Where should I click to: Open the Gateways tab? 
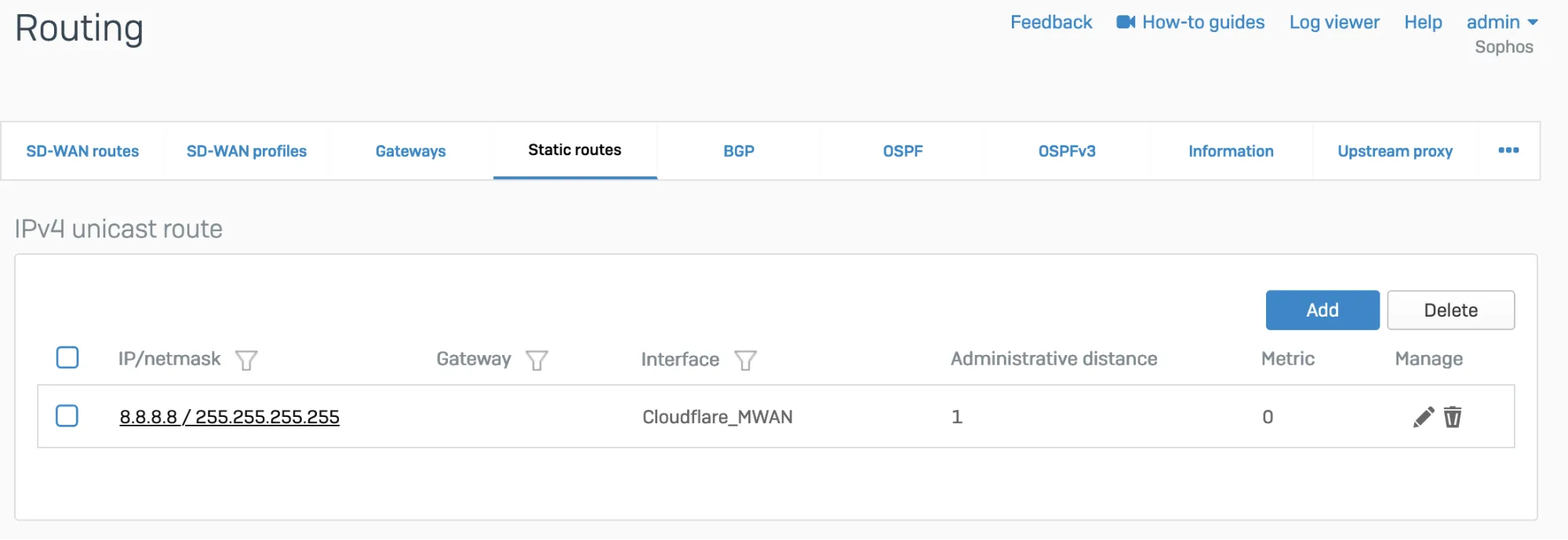(410, 151)
